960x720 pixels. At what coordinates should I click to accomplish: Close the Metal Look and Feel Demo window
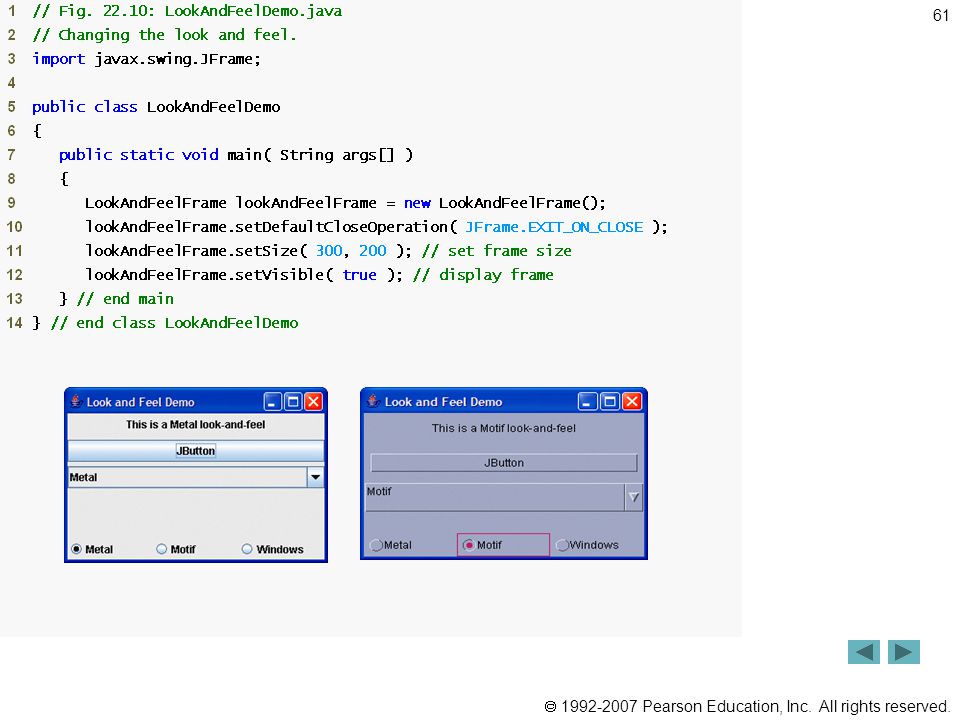pyautogui.click(x=313, y=402)
